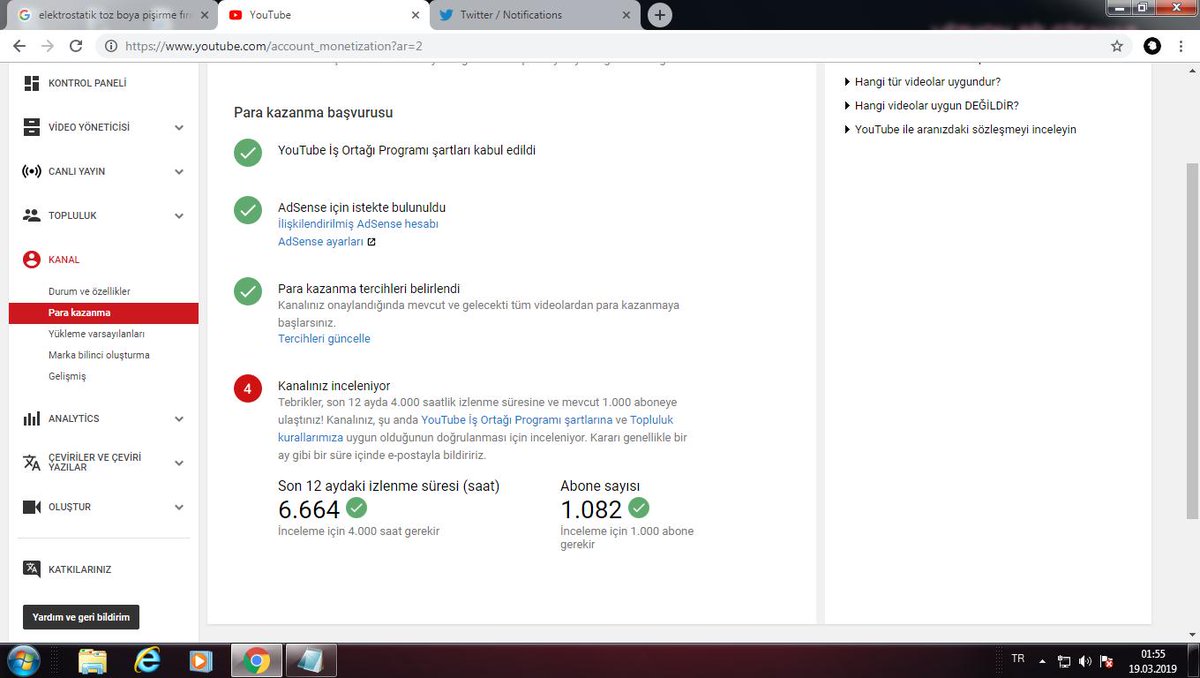Expand the Analytics section
Viewport: 1200px width, 678px height.
pyautogui.click(x=179, y=419)
